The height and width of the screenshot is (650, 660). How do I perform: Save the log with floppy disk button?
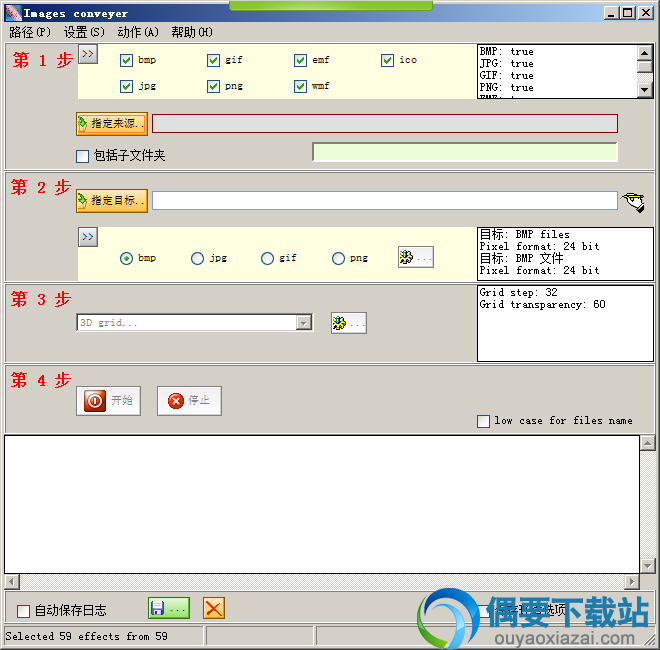(x=169, y=608)
